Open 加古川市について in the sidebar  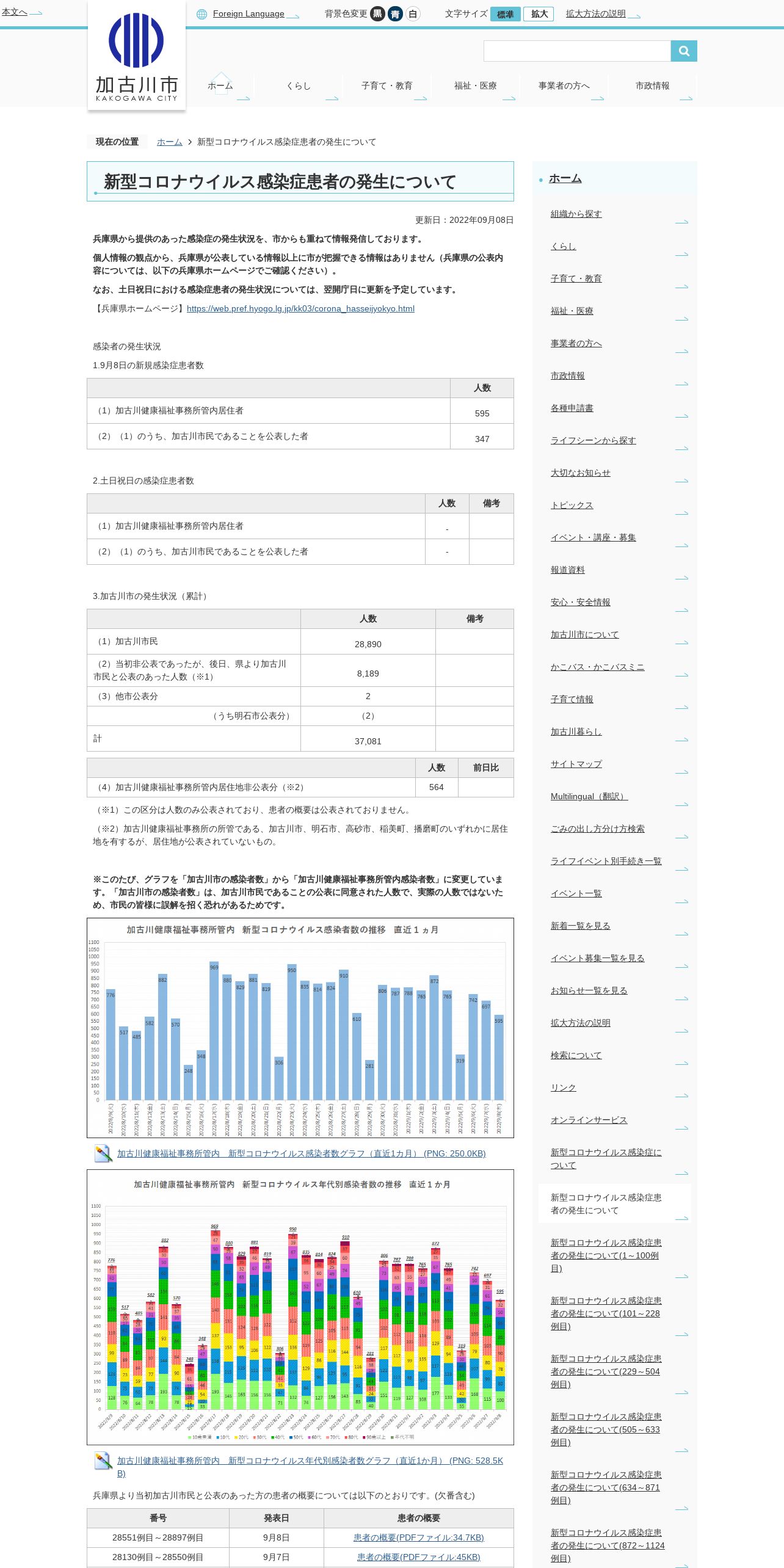pyautogui.click(x=584, y=634)
